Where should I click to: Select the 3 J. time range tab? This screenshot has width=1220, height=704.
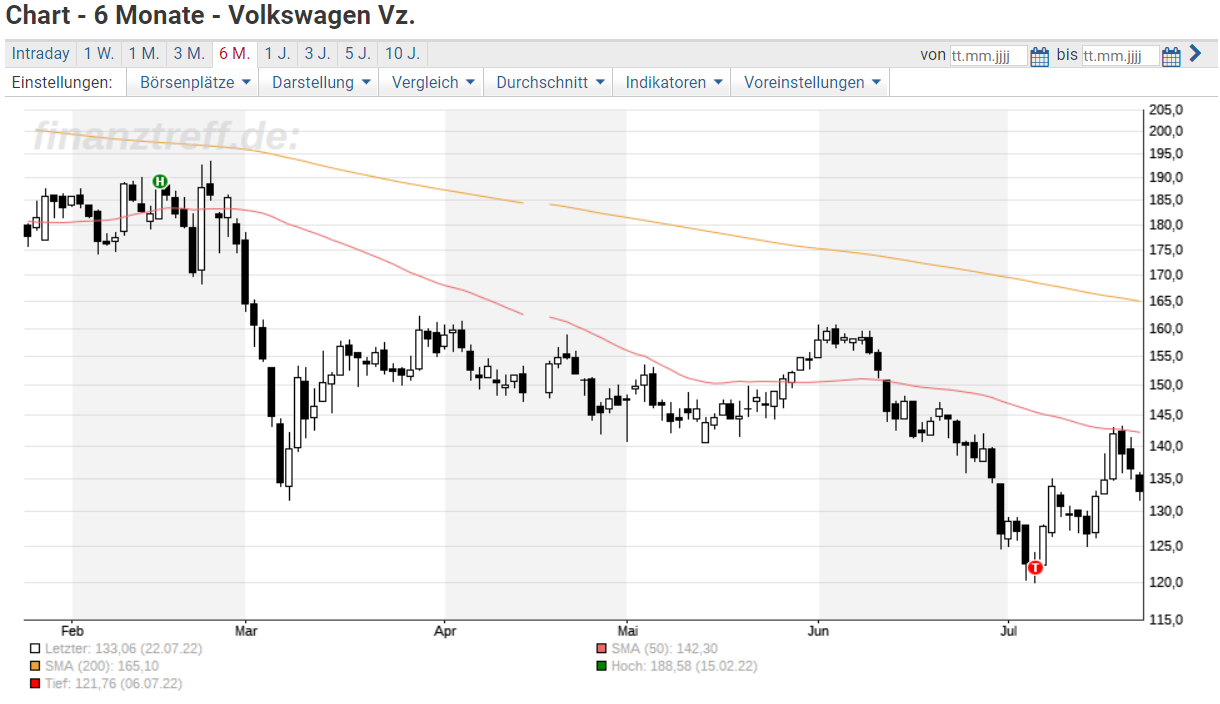click(x=317, y=54)
